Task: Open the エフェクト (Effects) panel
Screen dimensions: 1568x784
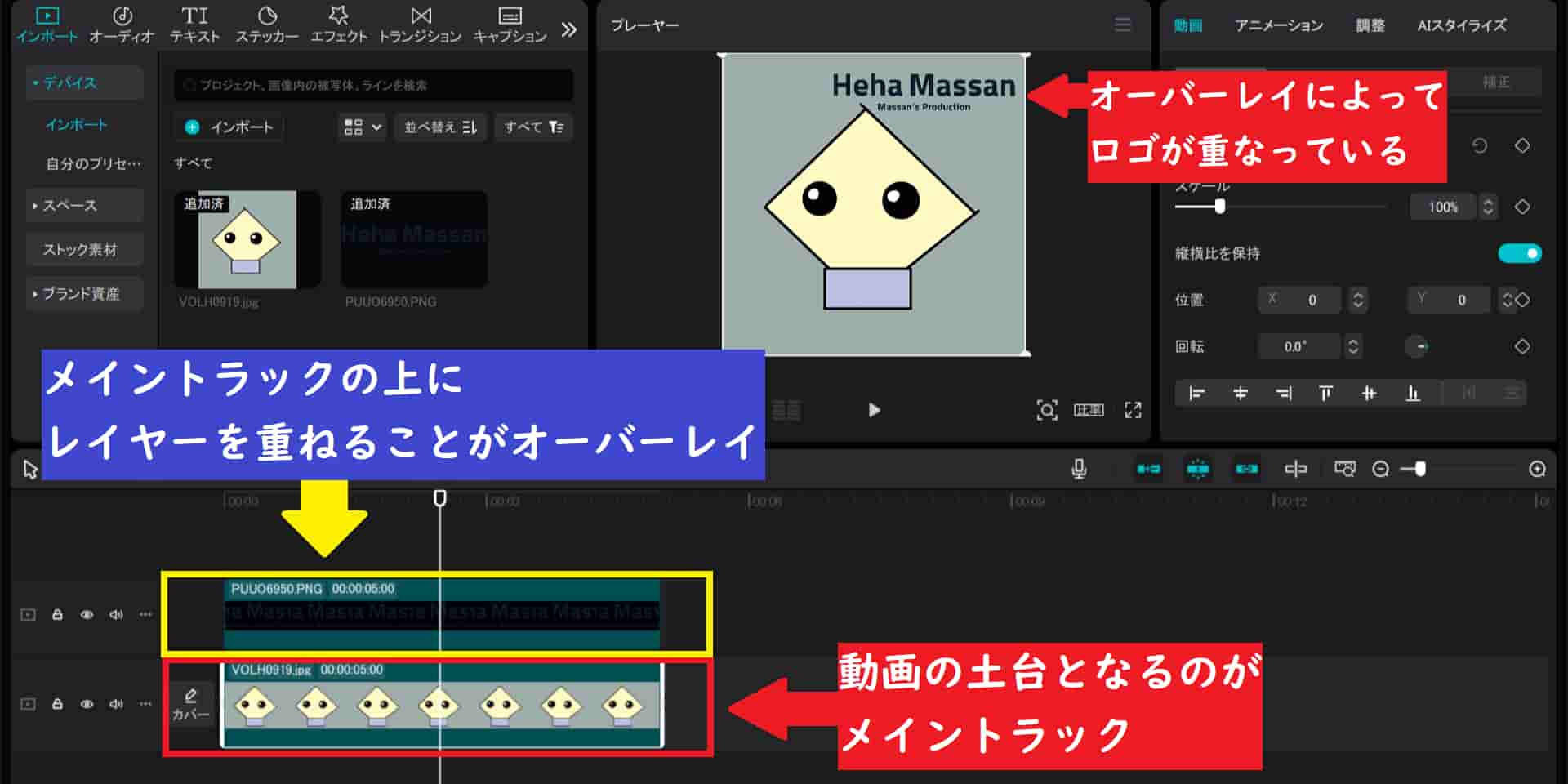Action: point(340,23)
